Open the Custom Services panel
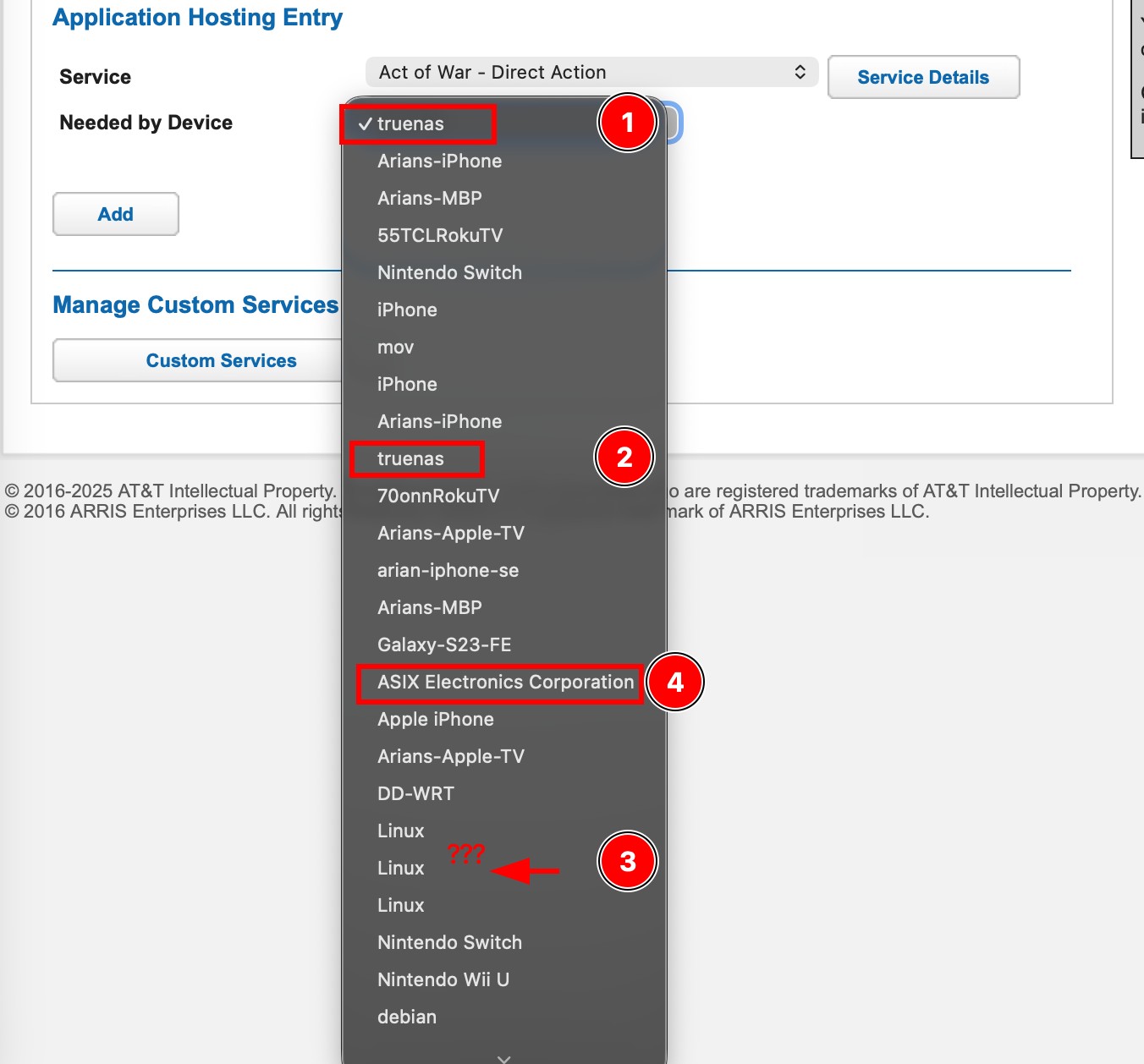 tap(221, 360)
